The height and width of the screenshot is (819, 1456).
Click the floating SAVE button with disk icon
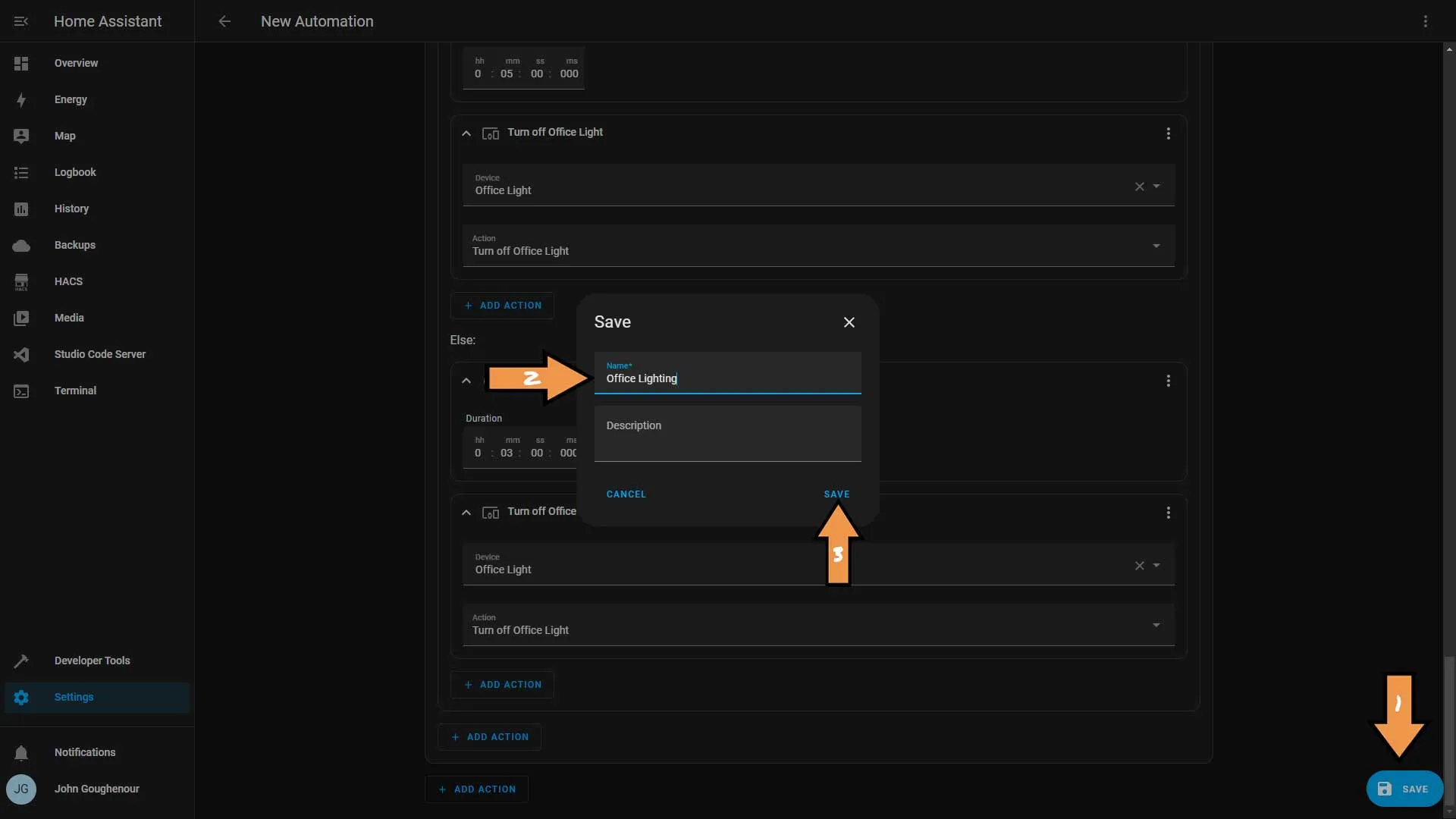pyautogui.click(x=1404, y=789)
